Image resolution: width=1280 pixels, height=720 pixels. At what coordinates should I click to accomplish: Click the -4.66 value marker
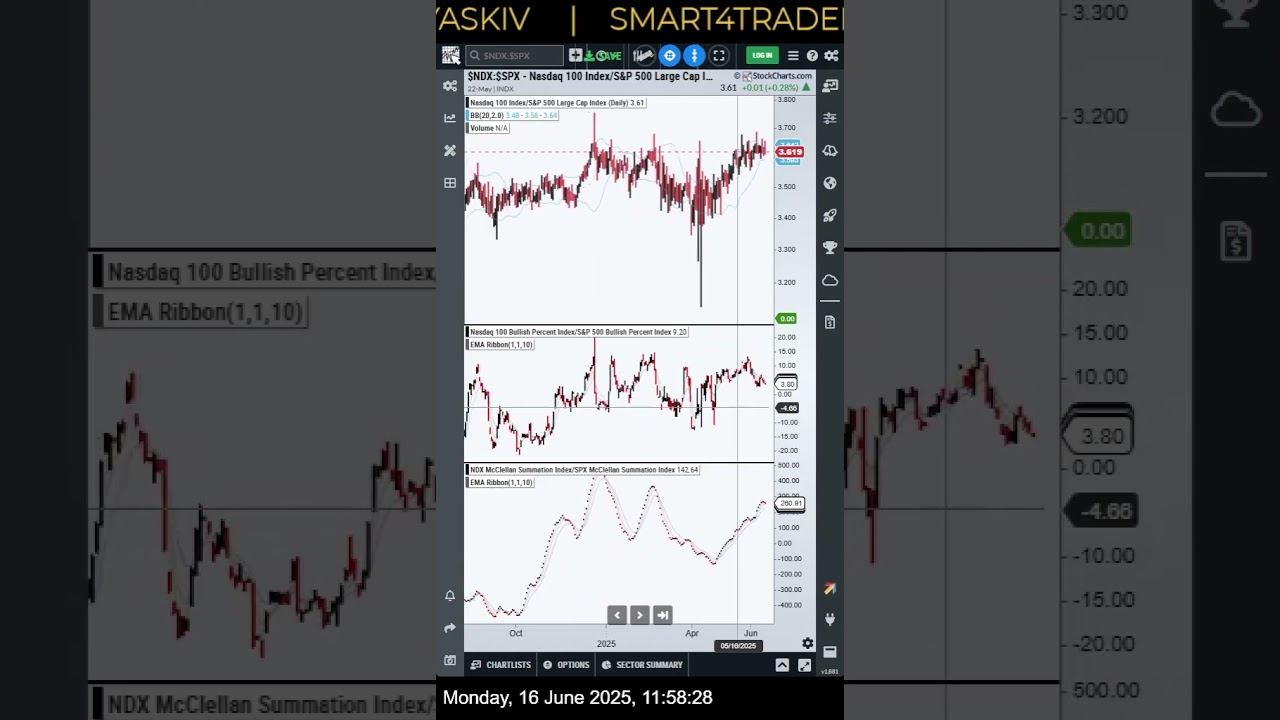(788, 408)
